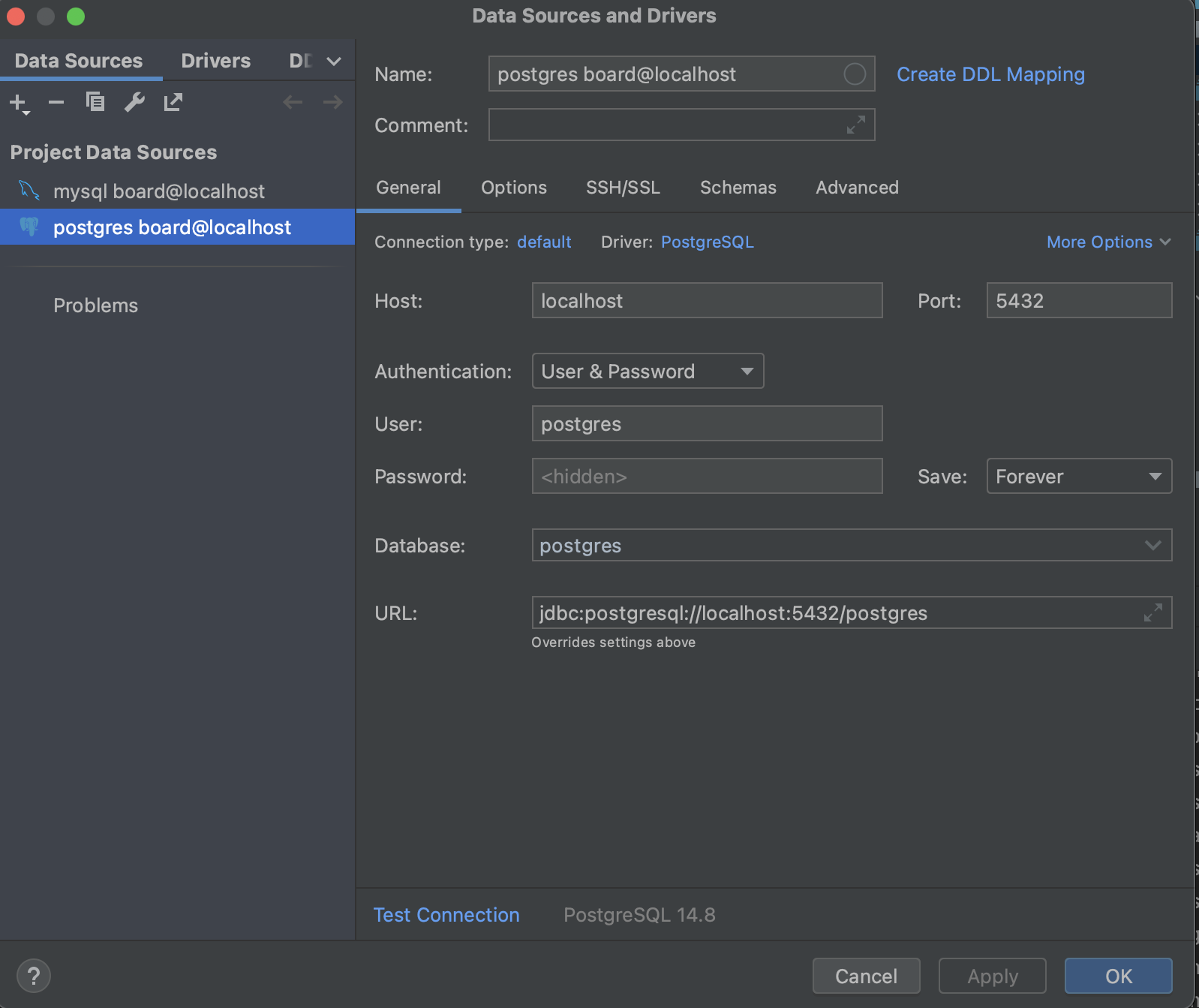Open the Save password Forever dropdown
This screenshot has width=1199, height=1008.
tap(1079, 476)
